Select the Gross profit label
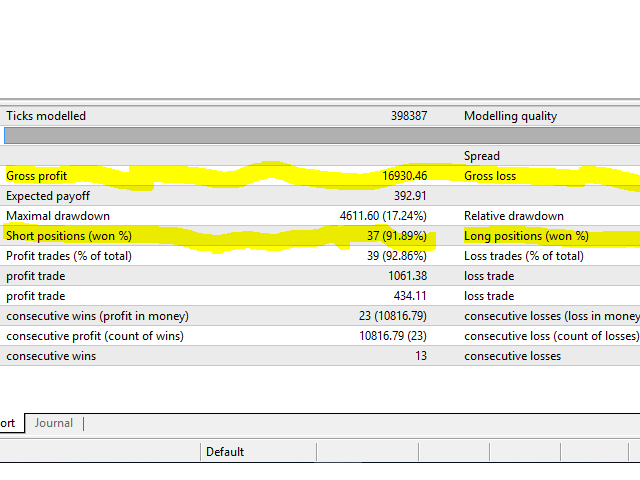 pos(36,176)
